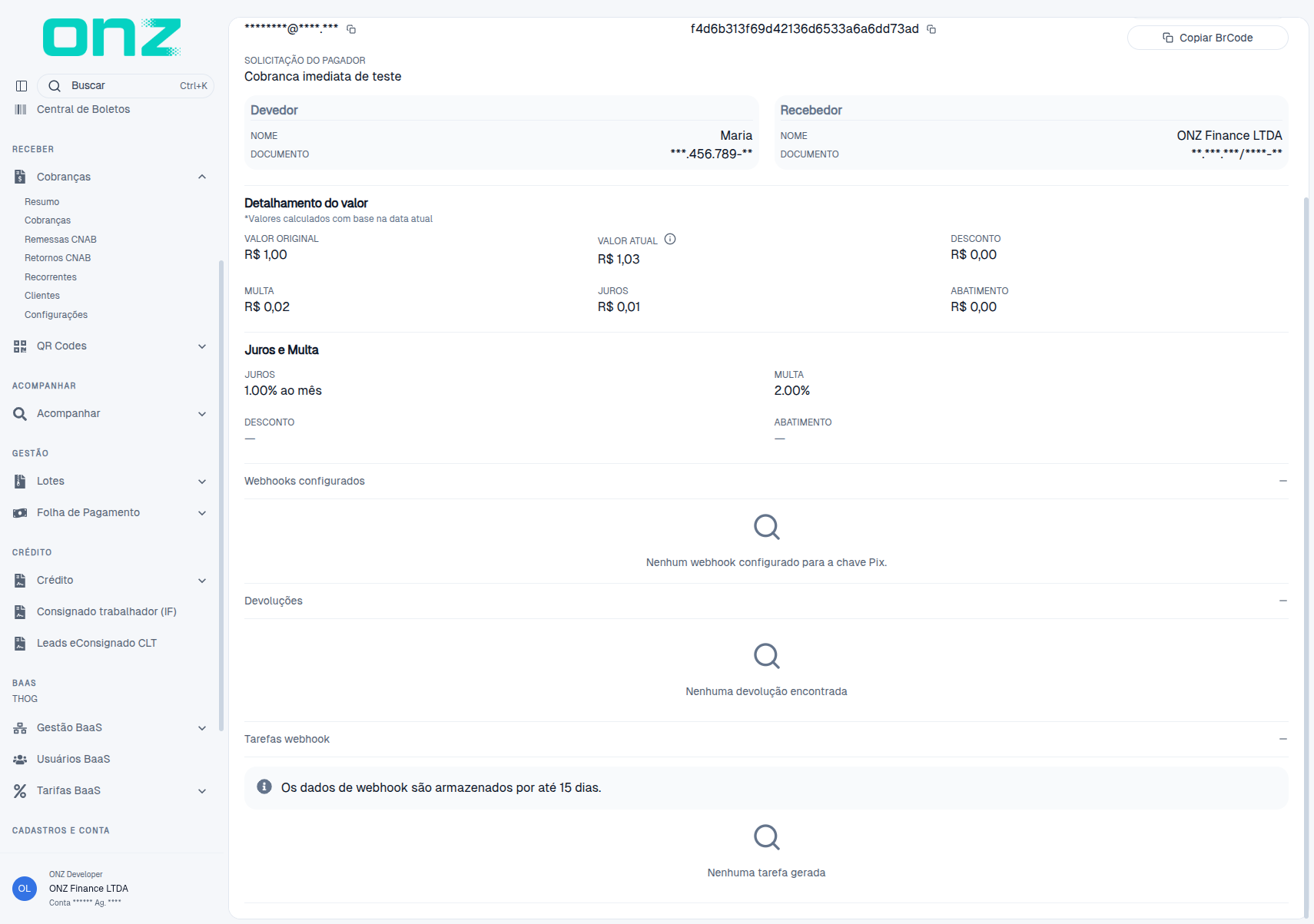Open Consignado trabalhador (IF)
This screenshot has width=1314, height=924.
(107, 611)
